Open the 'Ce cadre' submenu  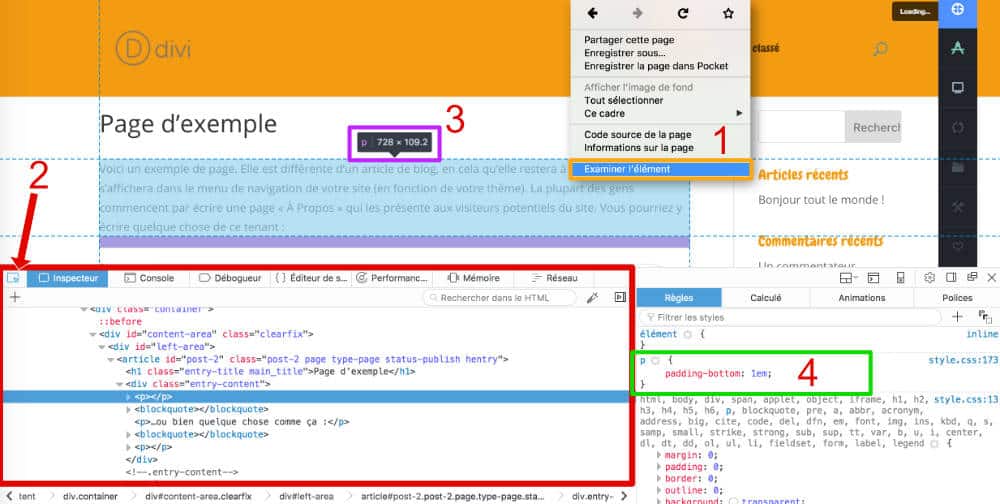click(x=660, y=113)
